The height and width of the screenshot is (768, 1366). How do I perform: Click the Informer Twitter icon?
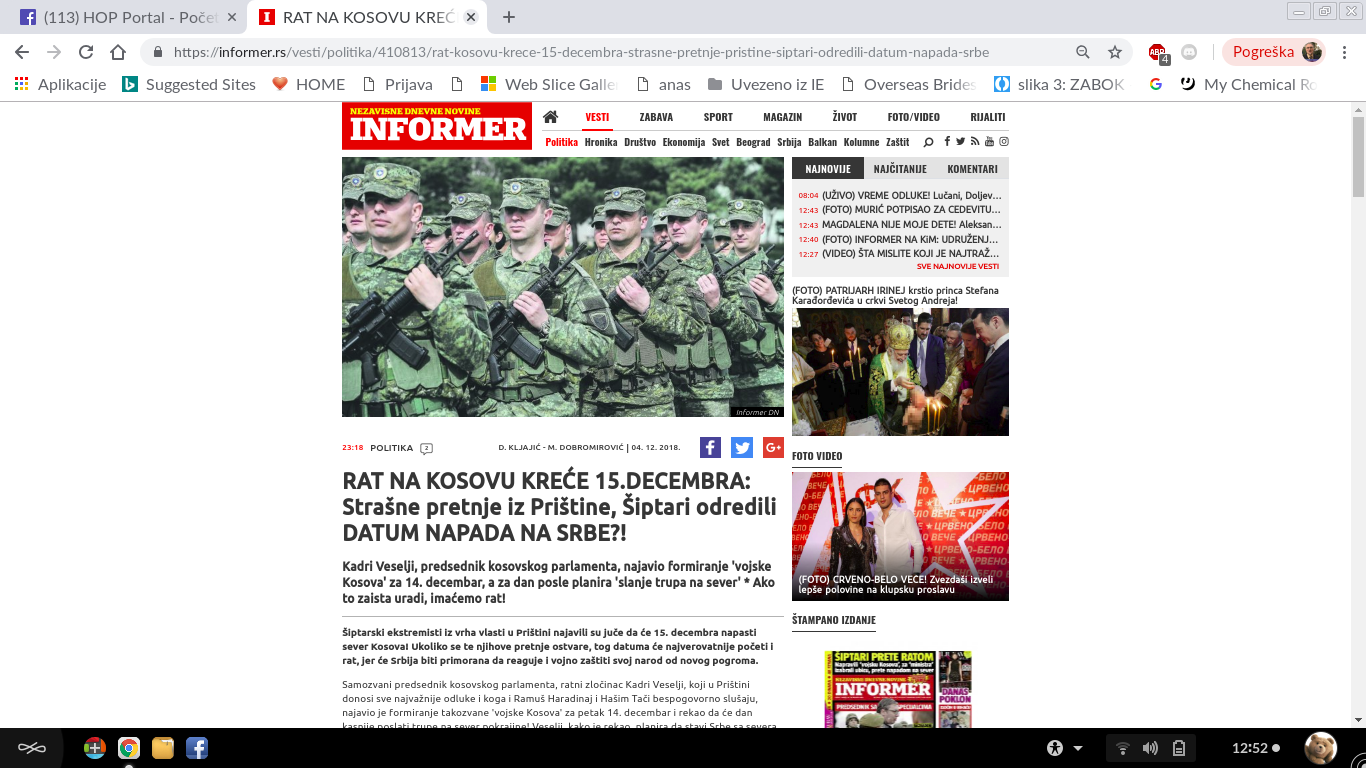[x=959, y=141]
